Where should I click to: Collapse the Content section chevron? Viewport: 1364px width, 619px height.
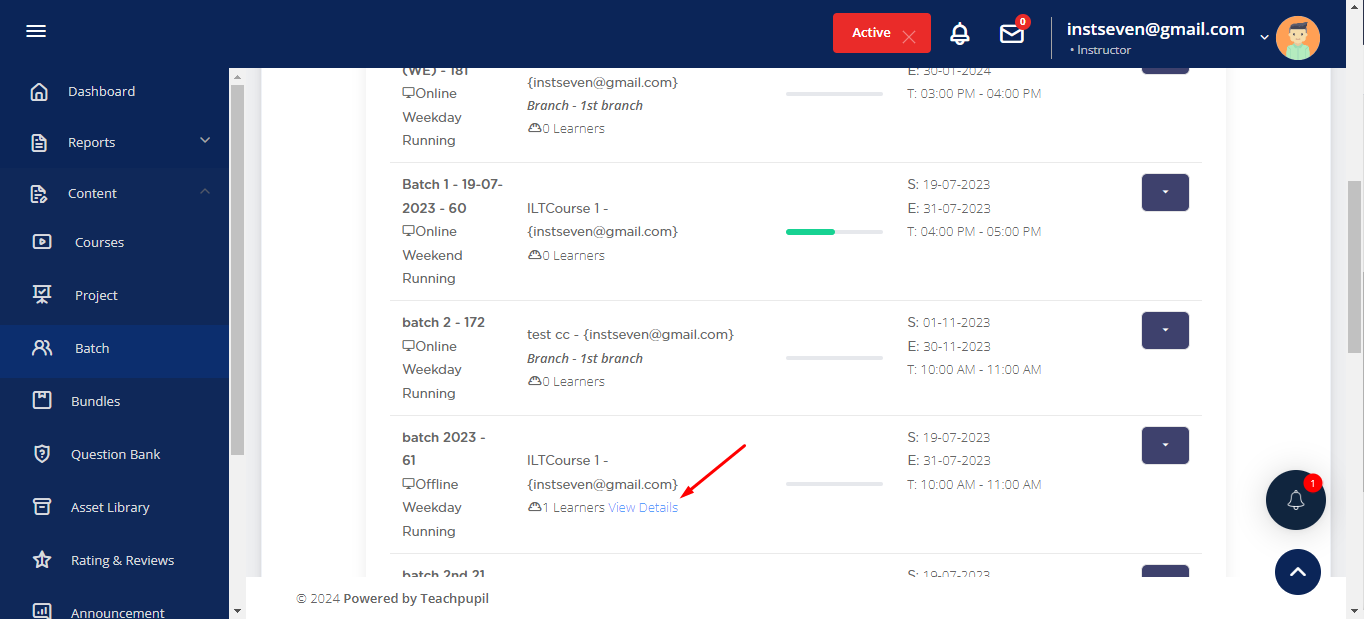click(205, 192)
